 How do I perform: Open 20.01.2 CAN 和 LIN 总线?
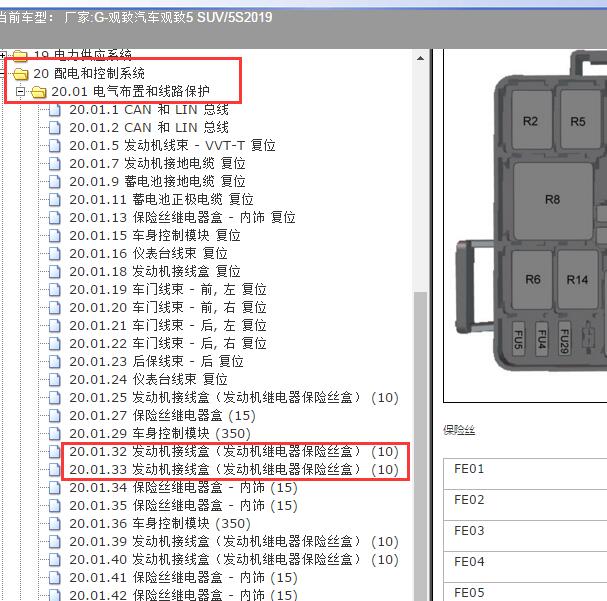(149, 128)
